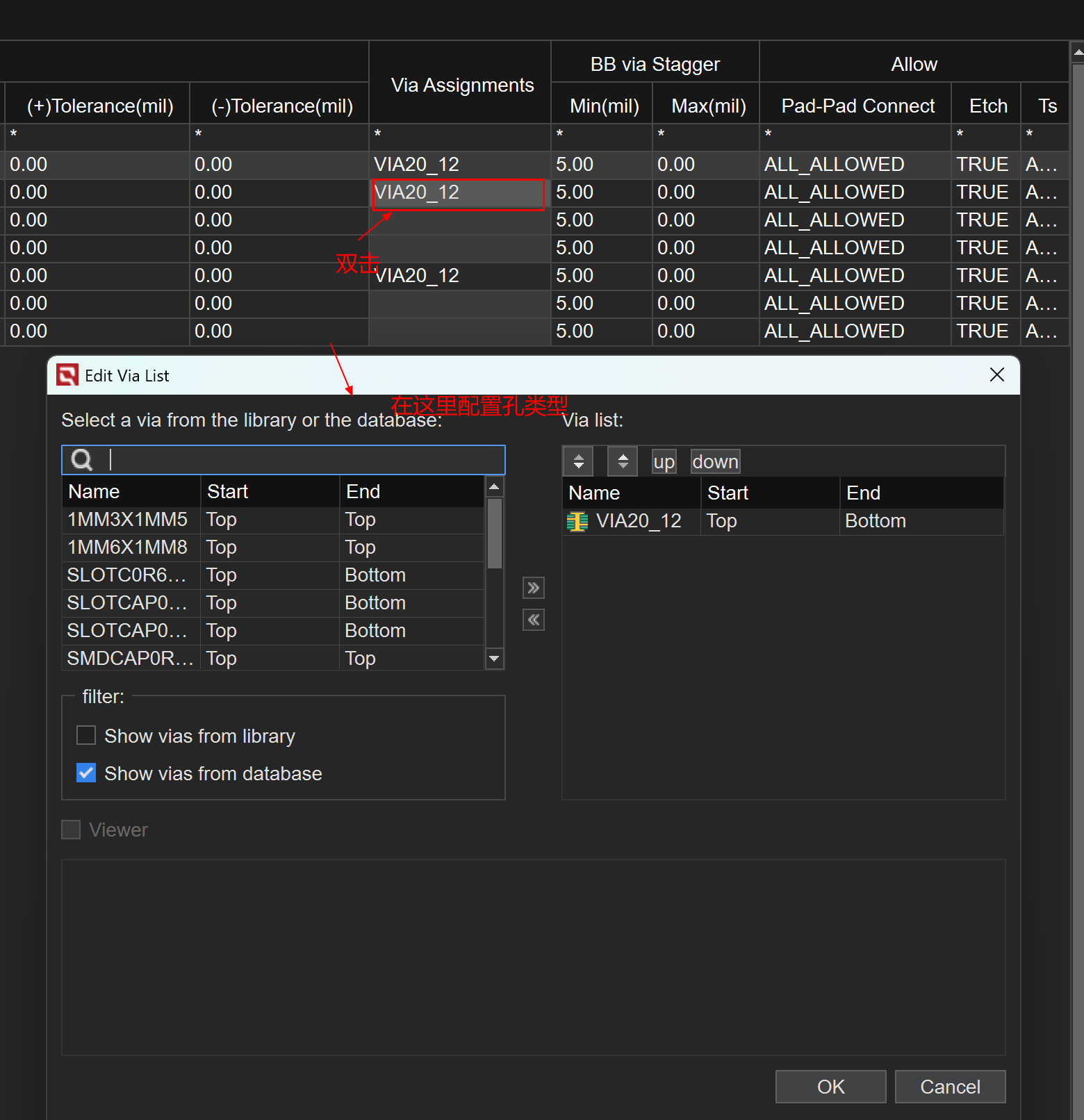The width and height of the screenshot is (1084, 1120).
Task: Click the Via Assignments column header
Action: tap(462, 85)
